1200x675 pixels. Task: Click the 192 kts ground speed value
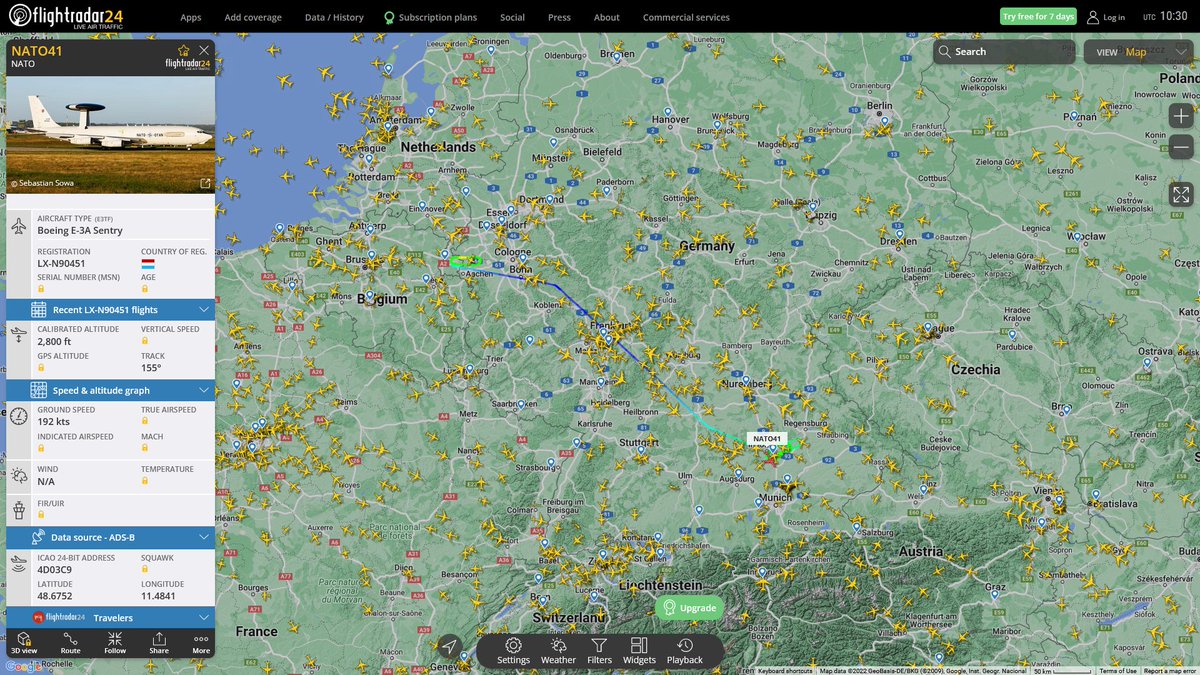[54, 422]
